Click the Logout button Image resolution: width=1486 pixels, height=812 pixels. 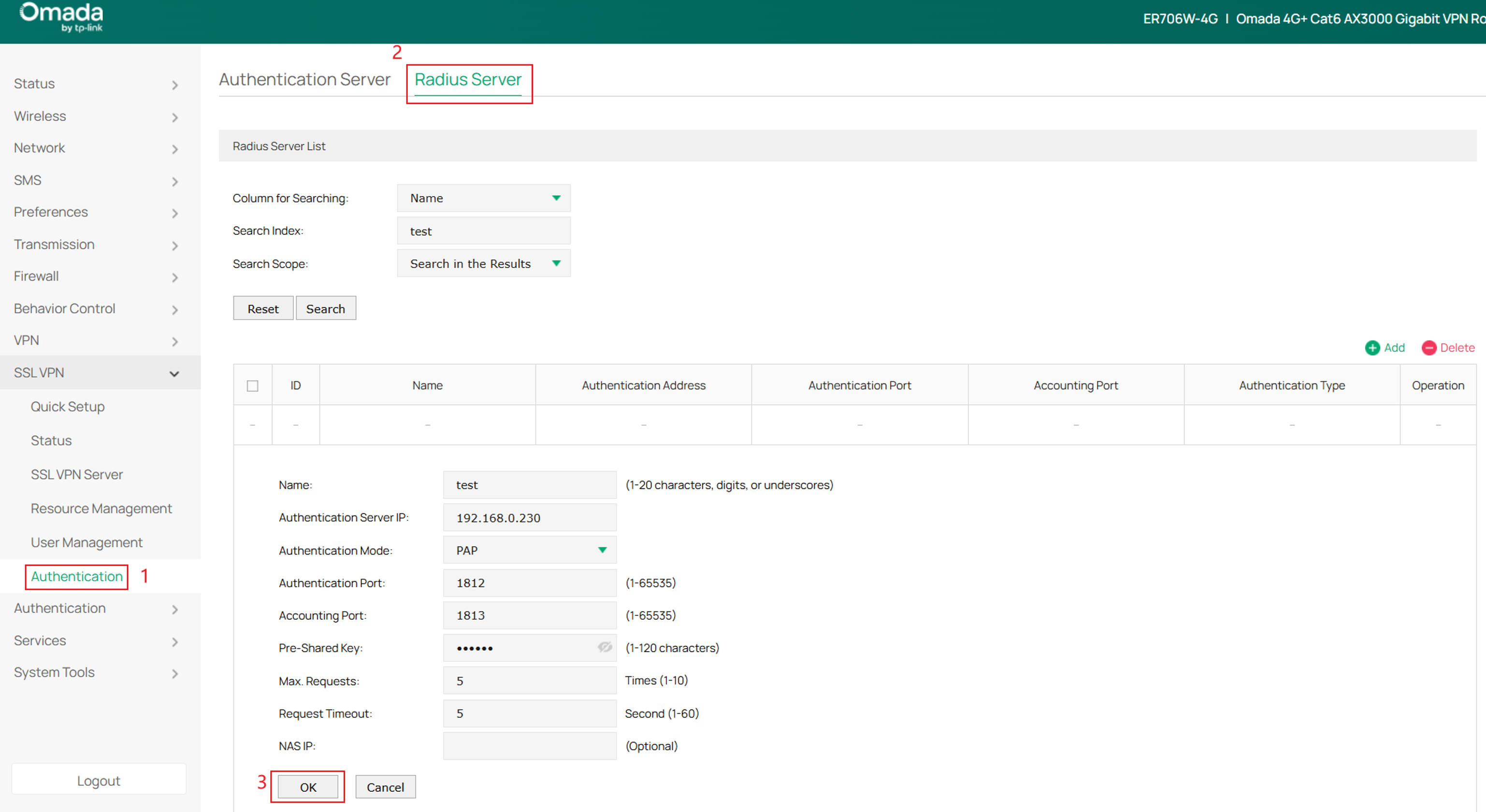click(99, 780)
